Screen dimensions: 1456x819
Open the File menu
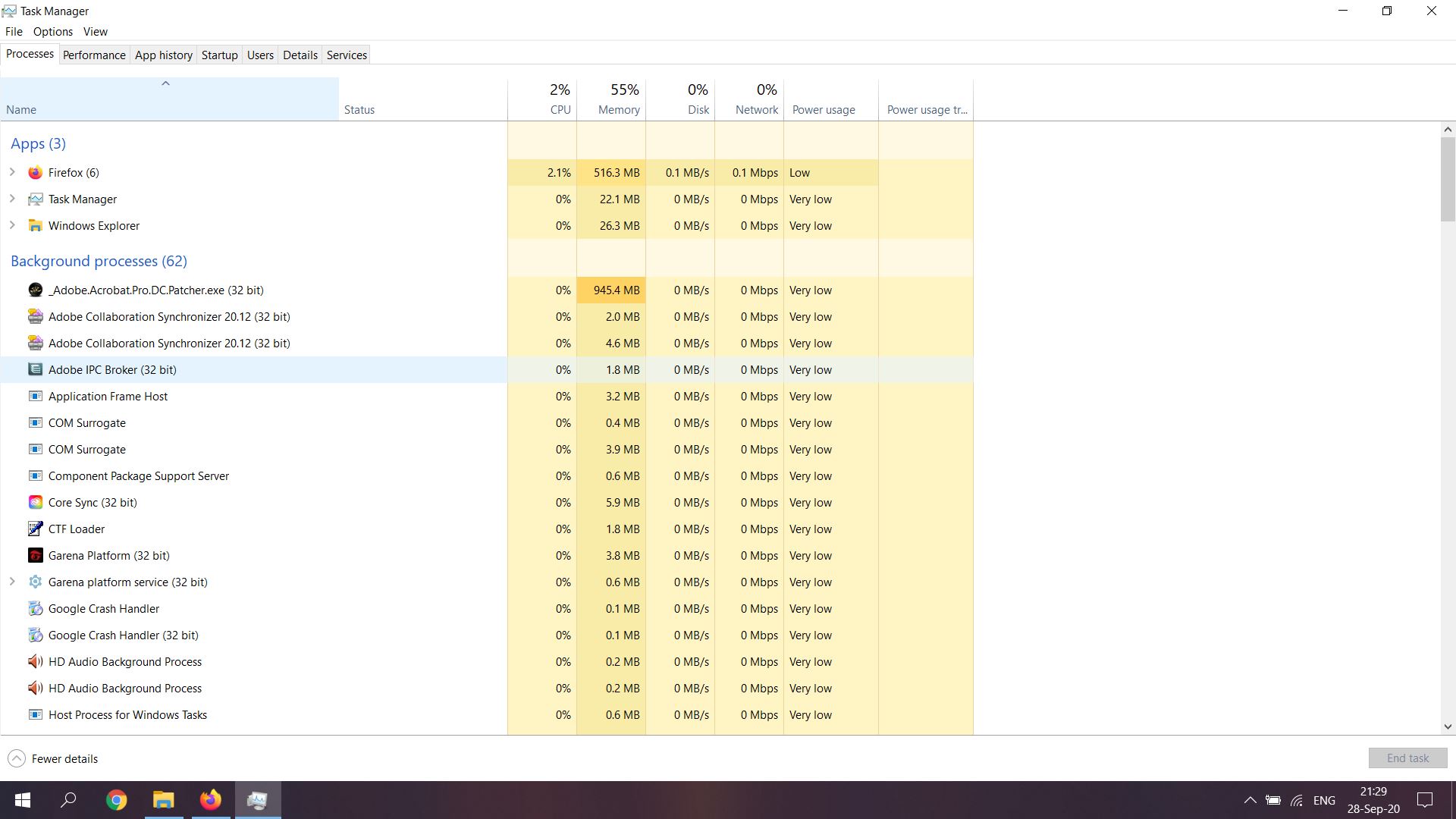14,32
